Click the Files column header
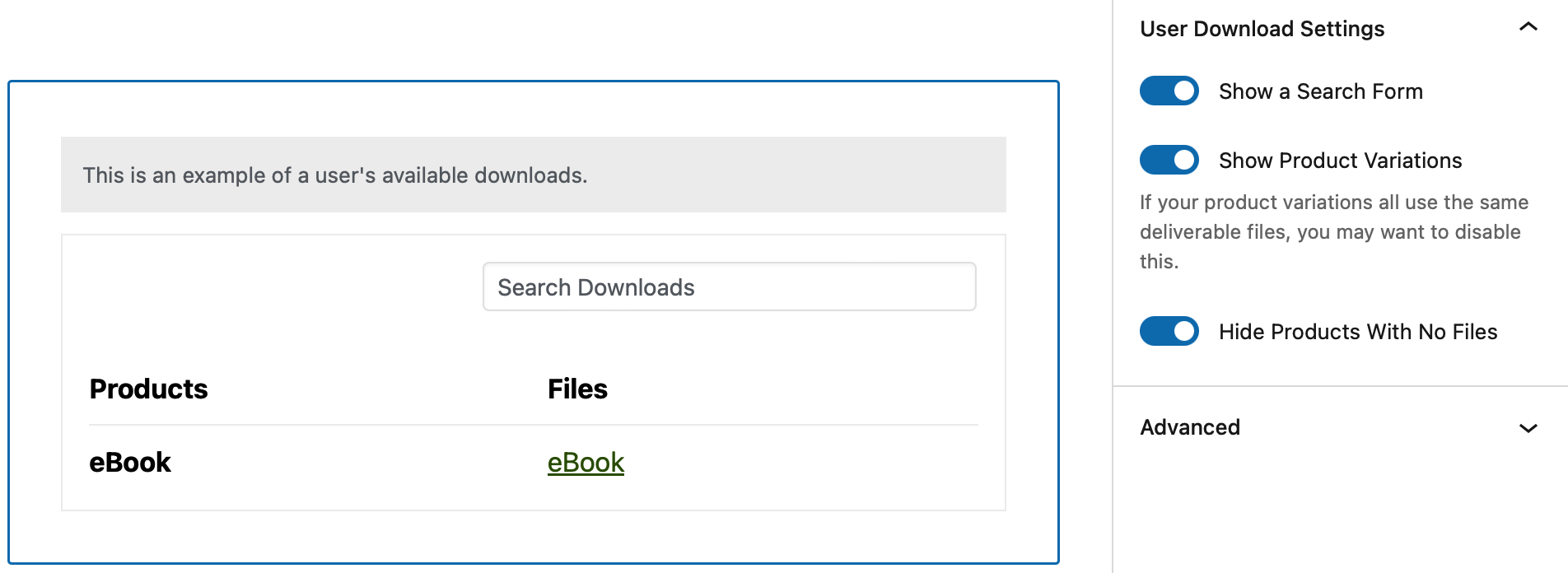The height and width of the screenshot is (573, 1568). pos(577,389)
